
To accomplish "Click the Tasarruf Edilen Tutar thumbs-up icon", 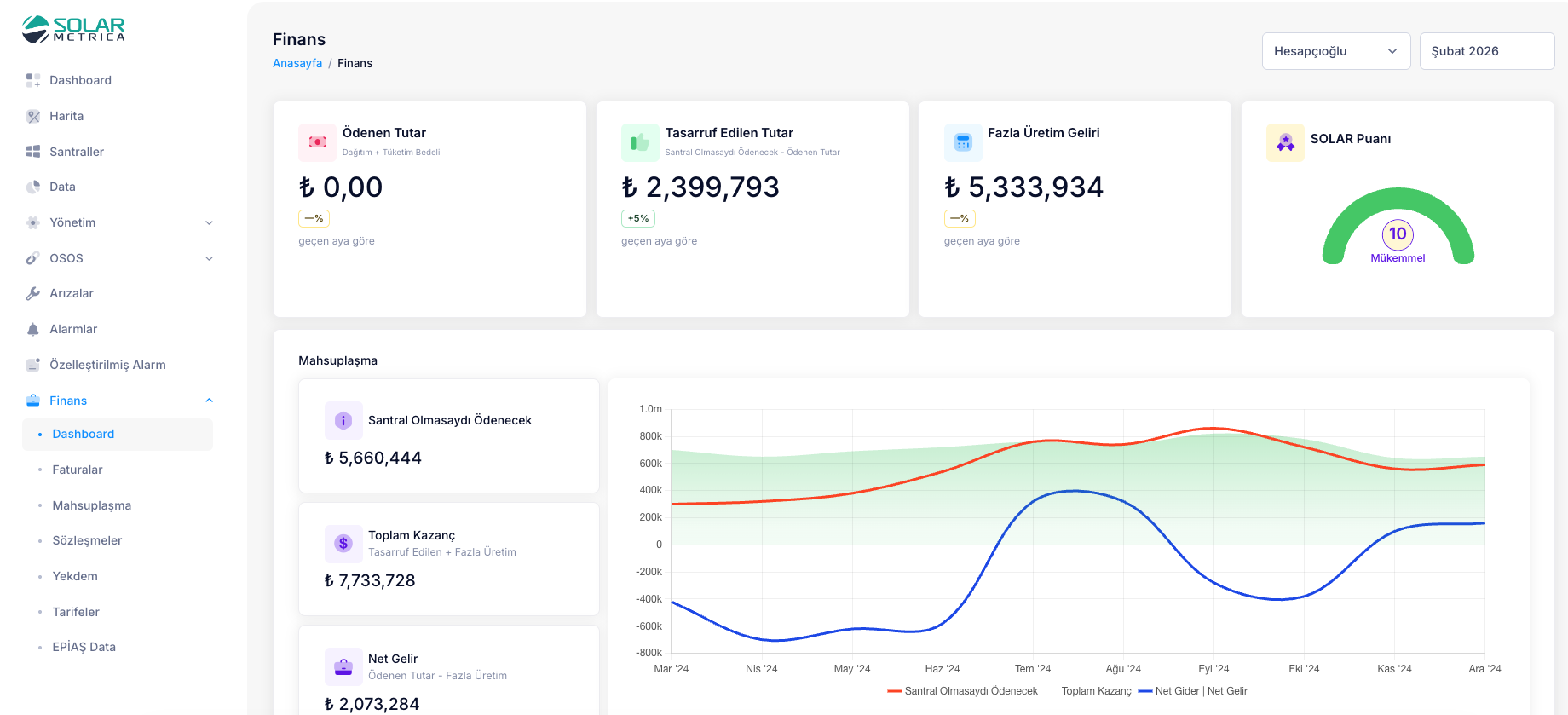I will pos(640,142).
